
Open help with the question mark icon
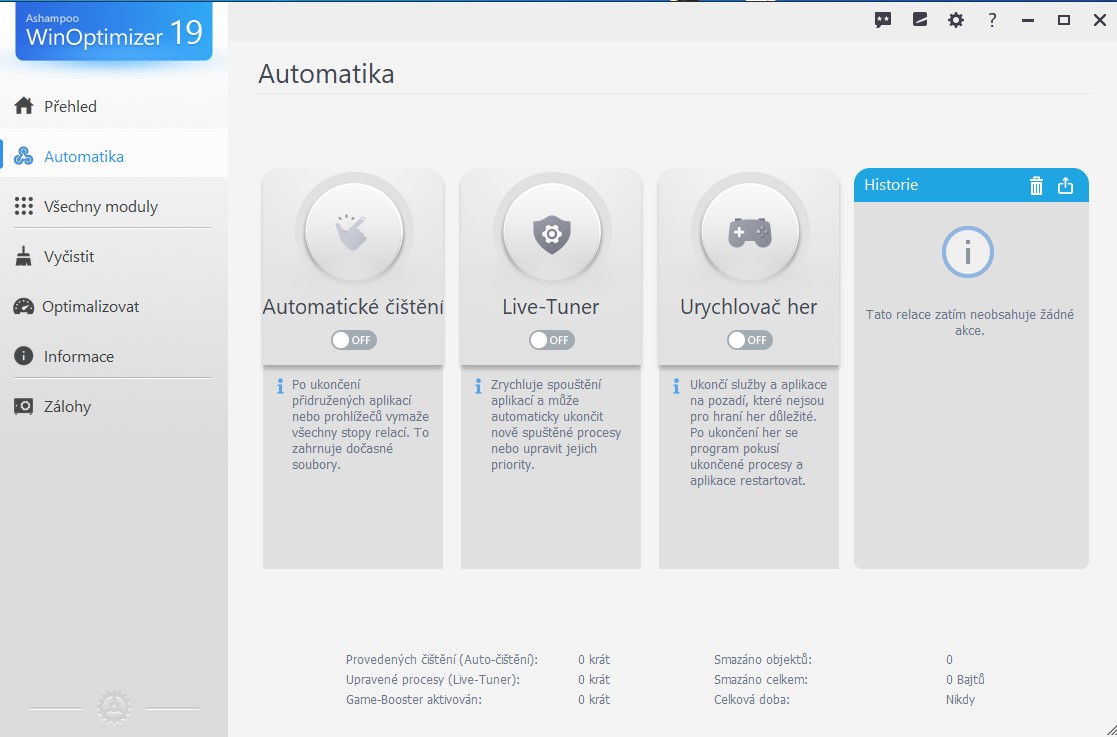pyautogui.click(x=992, y=20)
